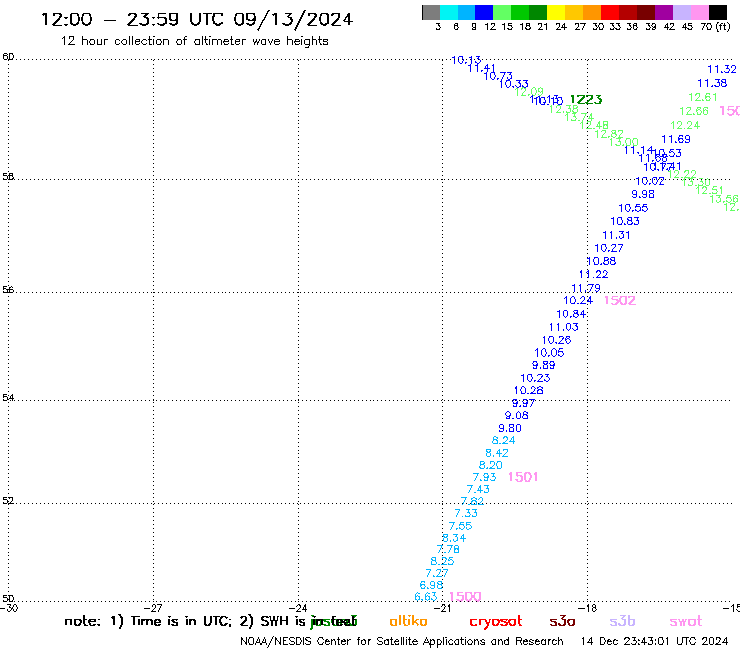Image resolution: width=740 pixels, height=650 pixels.
Task: Click the -27 longitude axis label
Action: 153,608
